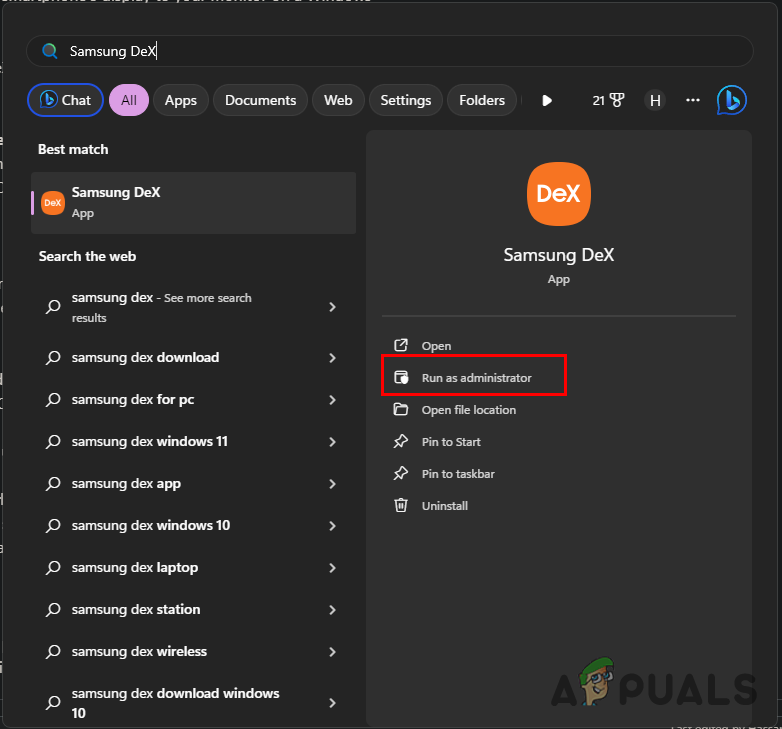
Task: Click search icon beside 'samsung dex windows 10'
Action: (53, 526)
